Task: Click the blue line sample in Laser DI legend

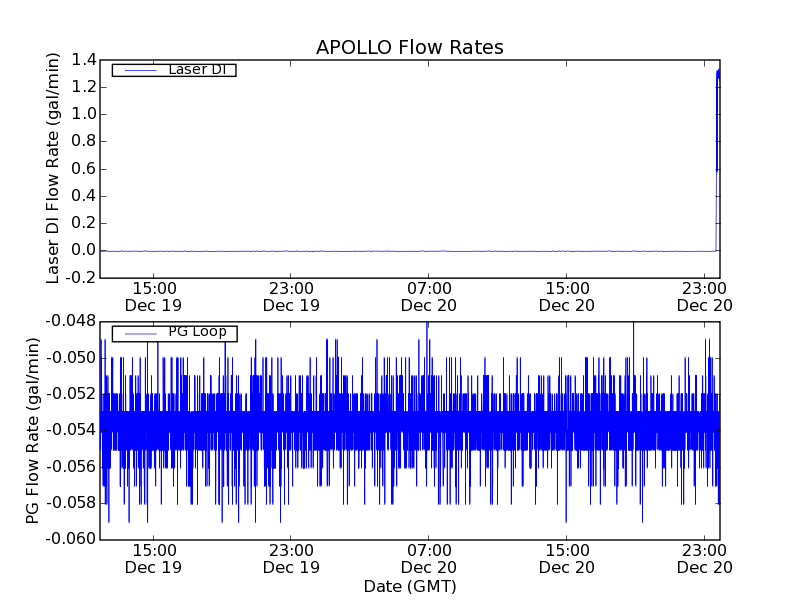Action: click(138, 70)
